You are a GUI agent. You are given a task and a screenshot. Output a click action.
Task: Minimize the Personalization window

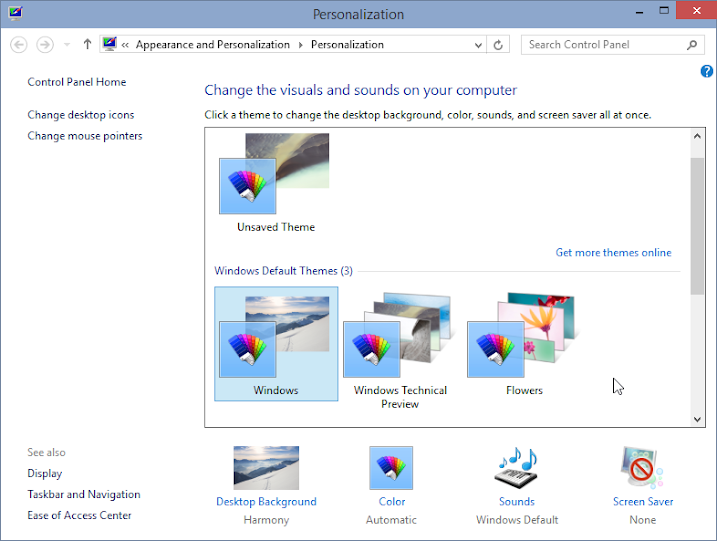coord(639,12)
